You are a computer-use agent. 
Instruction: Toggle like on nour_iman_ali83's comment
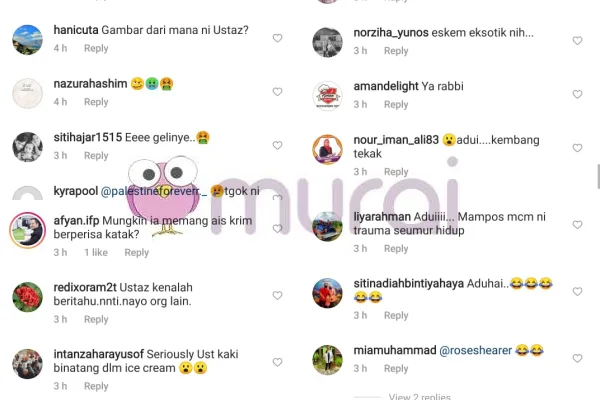[x=577, y=148]
